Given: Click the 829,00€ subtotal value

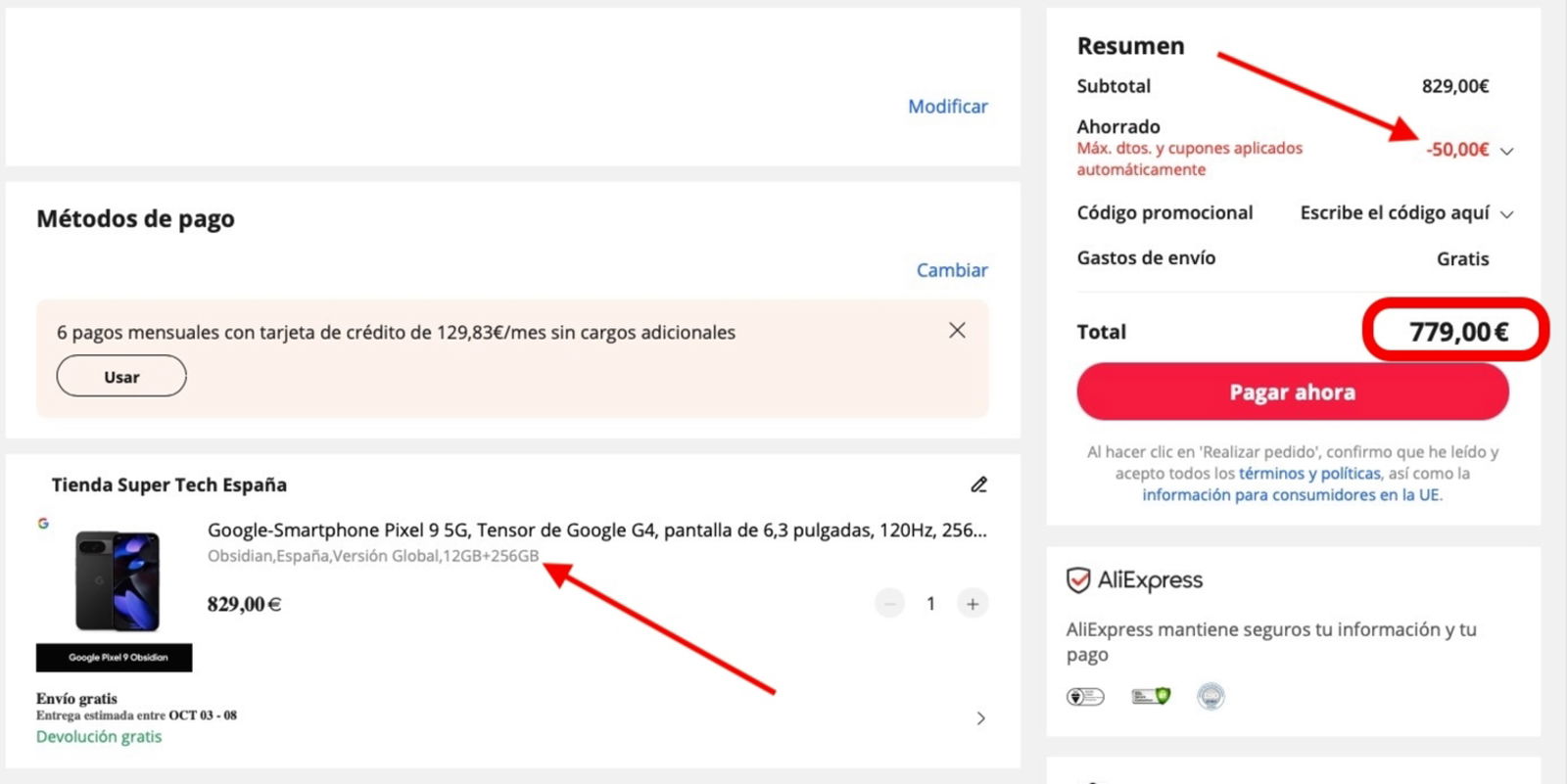Looking at the screenshot, I should tap(1455, 86).
